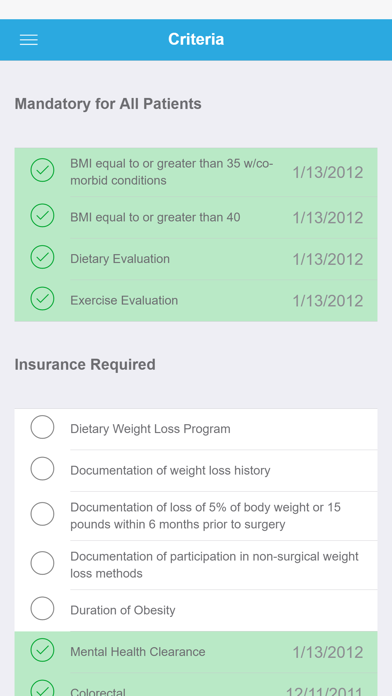Select the Exercise Evaluation date field

point(328,301)
